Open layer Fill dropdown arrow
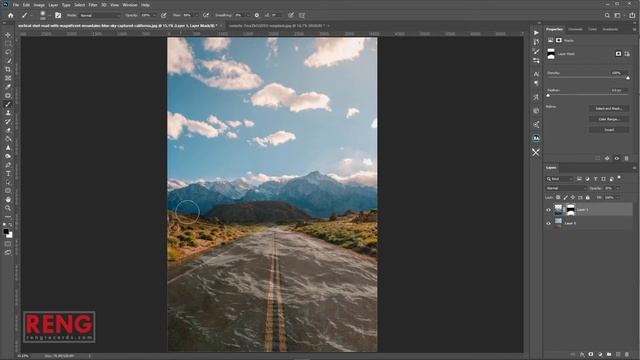 [618, 198]
